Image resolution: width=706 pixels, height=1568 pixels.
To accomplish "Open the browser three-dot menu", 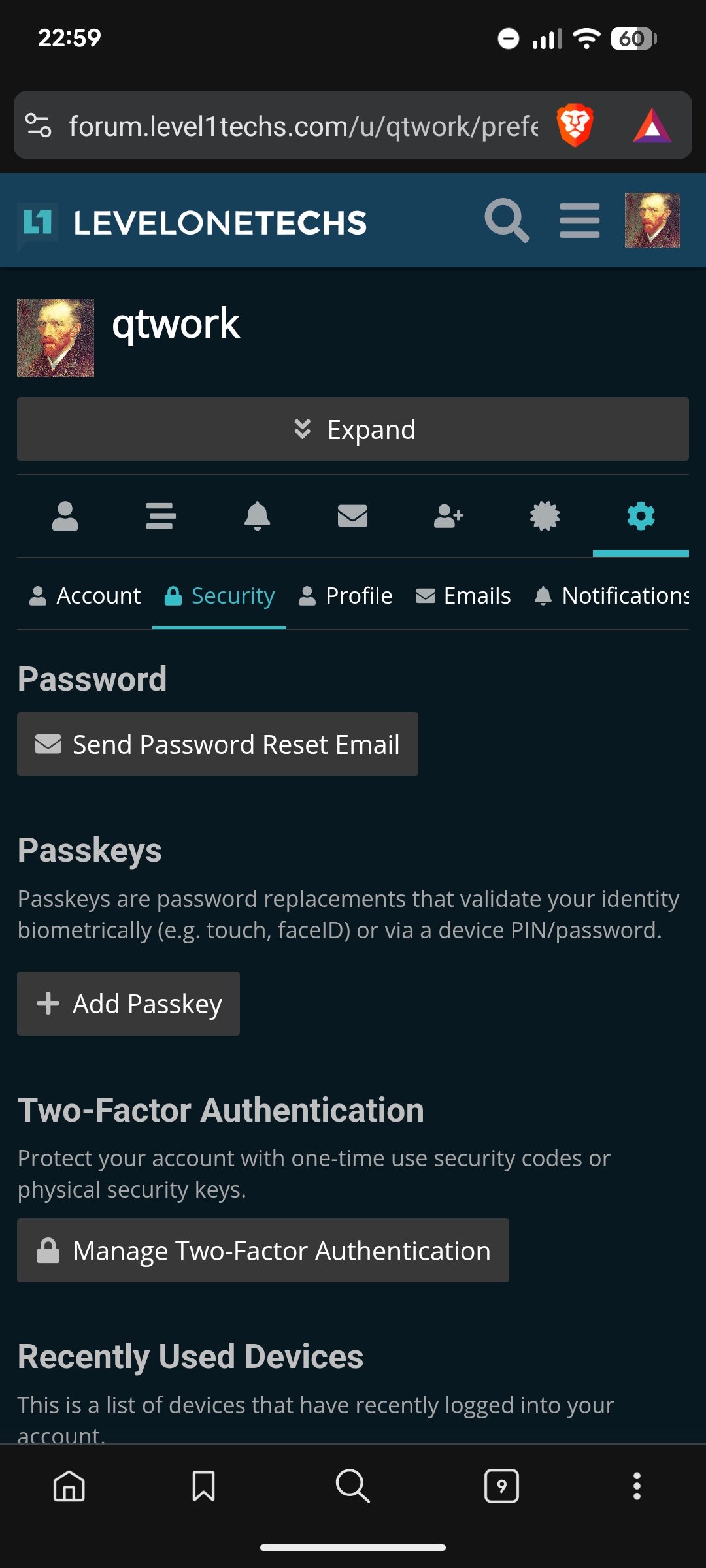I will [x=637, y=1486].
